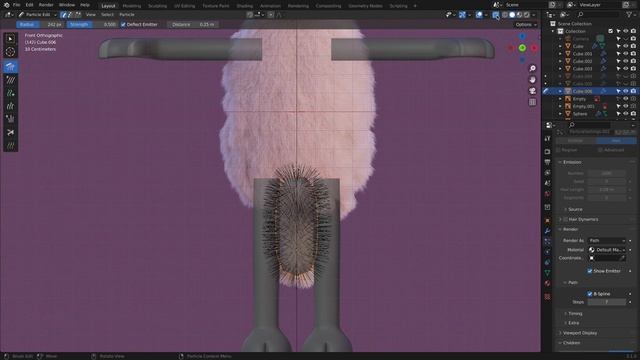The height and width of the screenshot is (360, 640).
Task: Select the Smooth particle brush tool
Action: tap(10, 80)
